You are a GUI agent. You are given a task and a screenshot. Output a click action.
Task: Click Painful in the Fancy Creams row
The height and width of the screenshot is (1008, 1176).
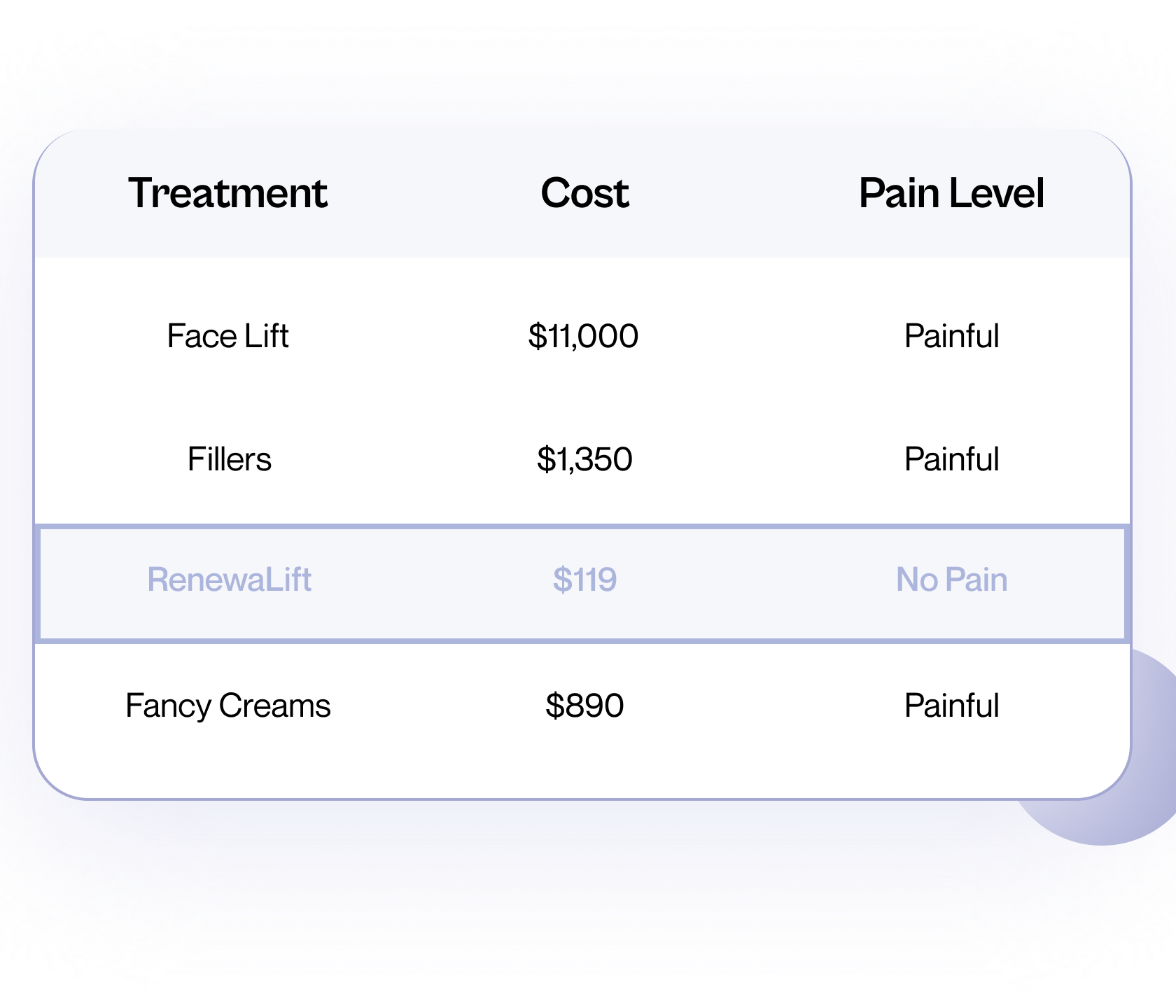coord(951,706)
